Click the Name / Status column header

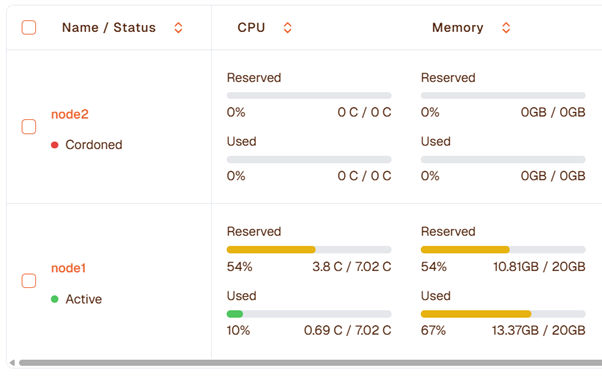tap(109, 28)
